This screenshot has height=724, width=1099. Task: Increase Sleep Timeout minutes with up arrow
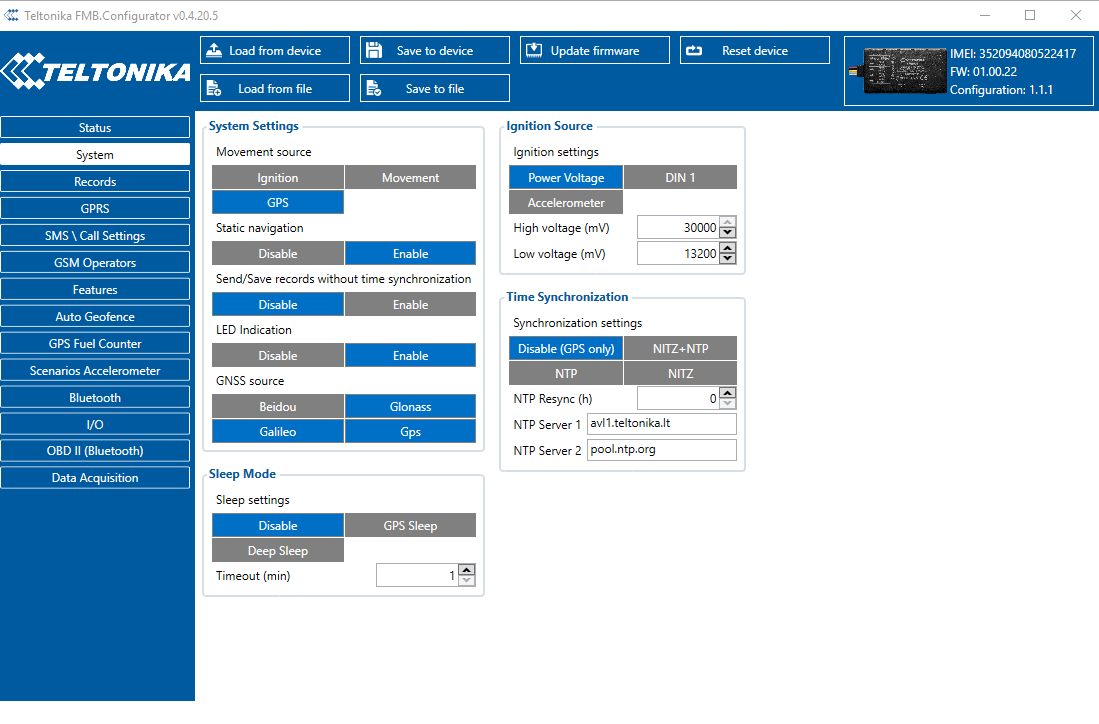click(x=466, y=570)
